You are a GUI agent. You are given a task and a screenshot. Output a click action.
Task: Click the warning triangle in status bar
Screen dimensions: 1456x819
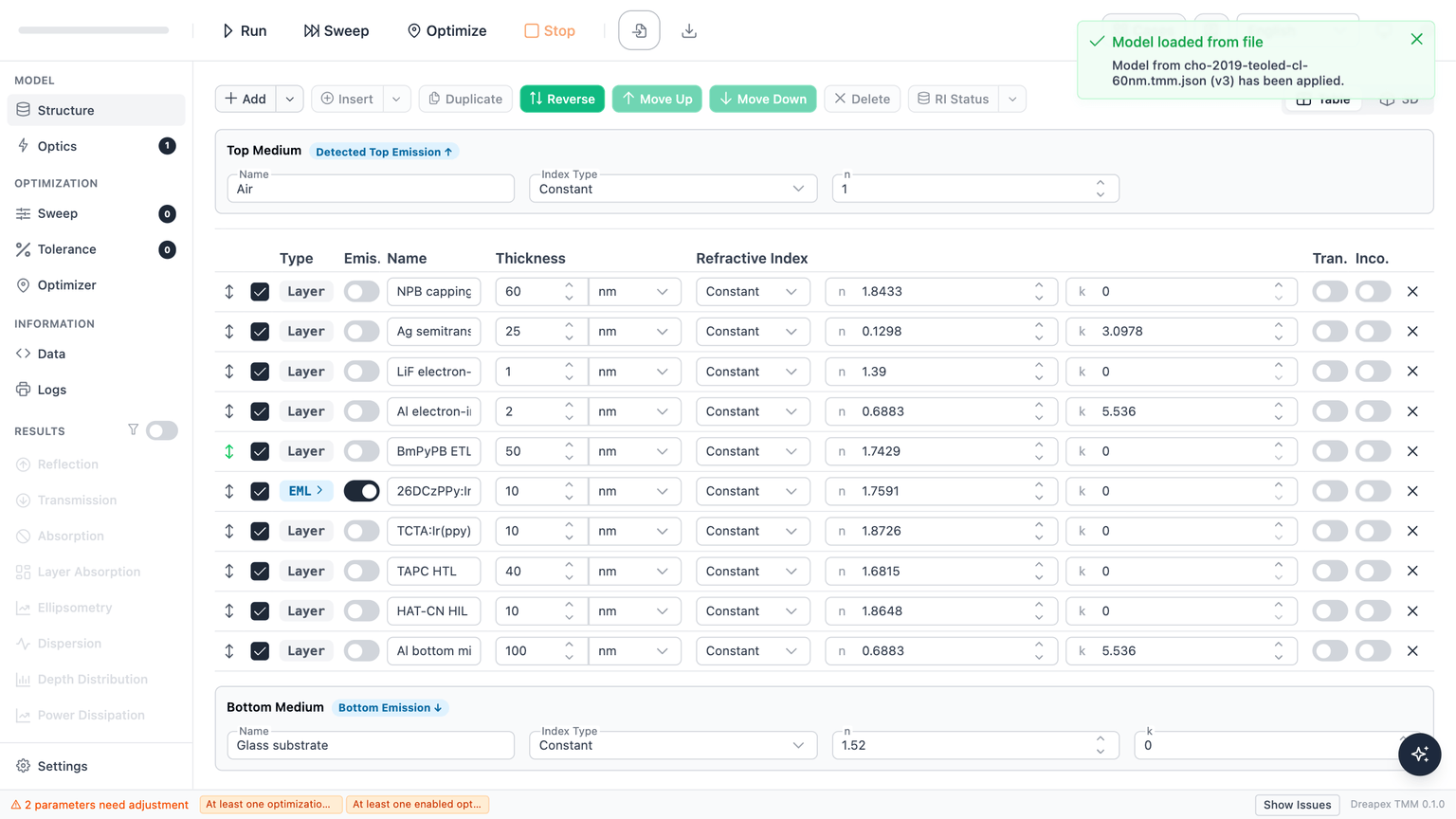(x=15, y=805)
